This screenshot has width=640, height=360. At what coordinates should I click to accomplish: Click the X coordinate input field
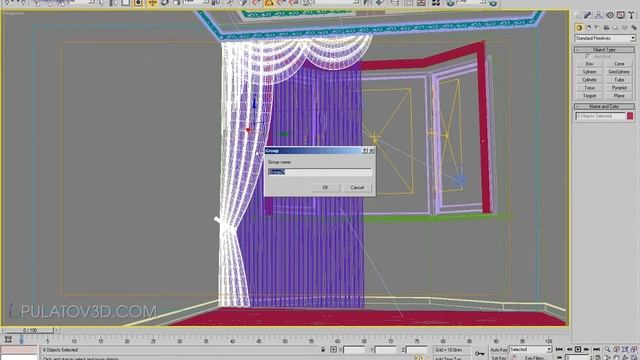tap(354, 350)
